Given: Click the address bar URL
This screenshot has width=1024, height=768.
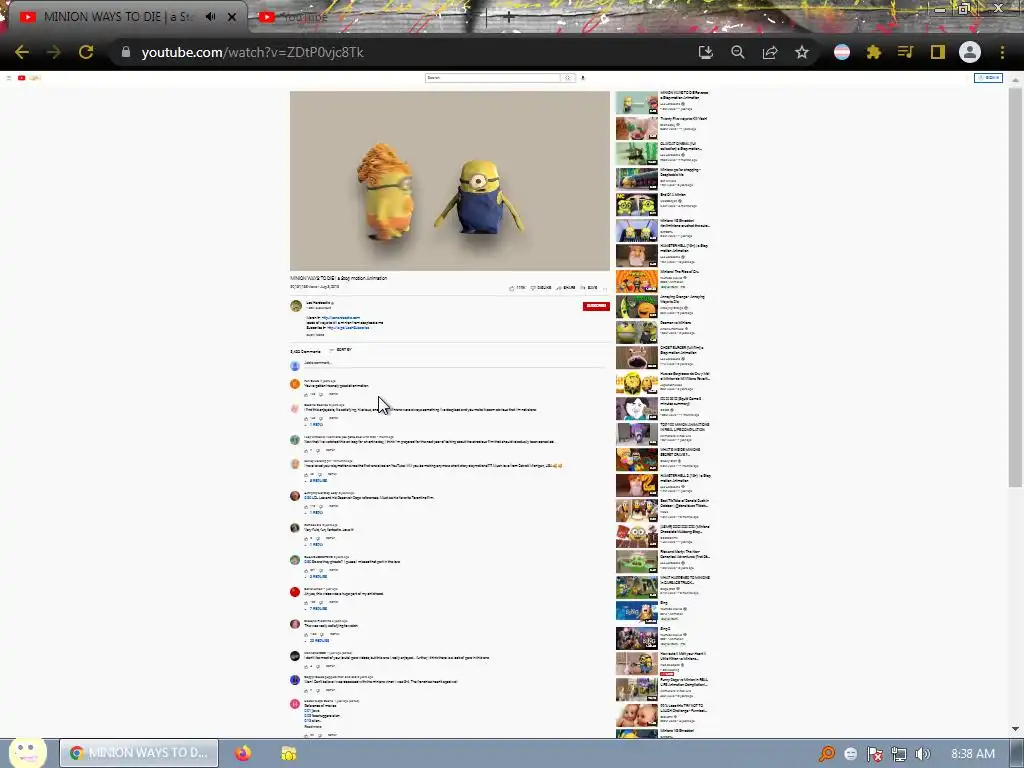Looking at the screenshot, I should pyautogui.click(x=252, y=52).
